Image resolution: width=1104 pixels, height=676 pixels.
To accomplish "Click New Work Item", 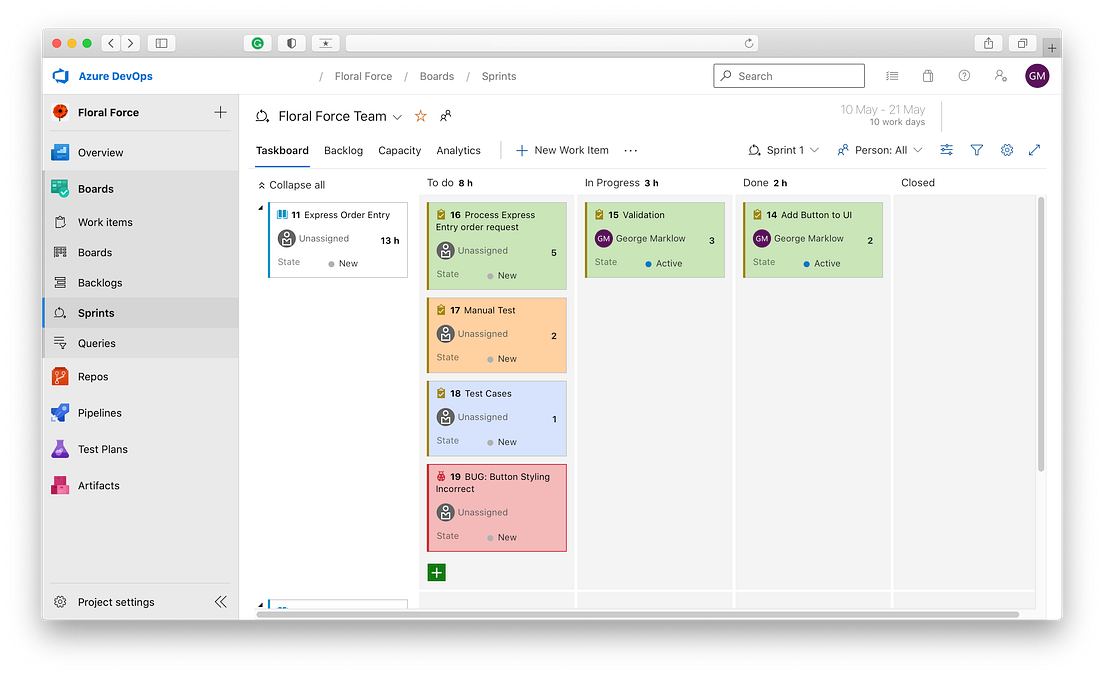I will [561, 150].
